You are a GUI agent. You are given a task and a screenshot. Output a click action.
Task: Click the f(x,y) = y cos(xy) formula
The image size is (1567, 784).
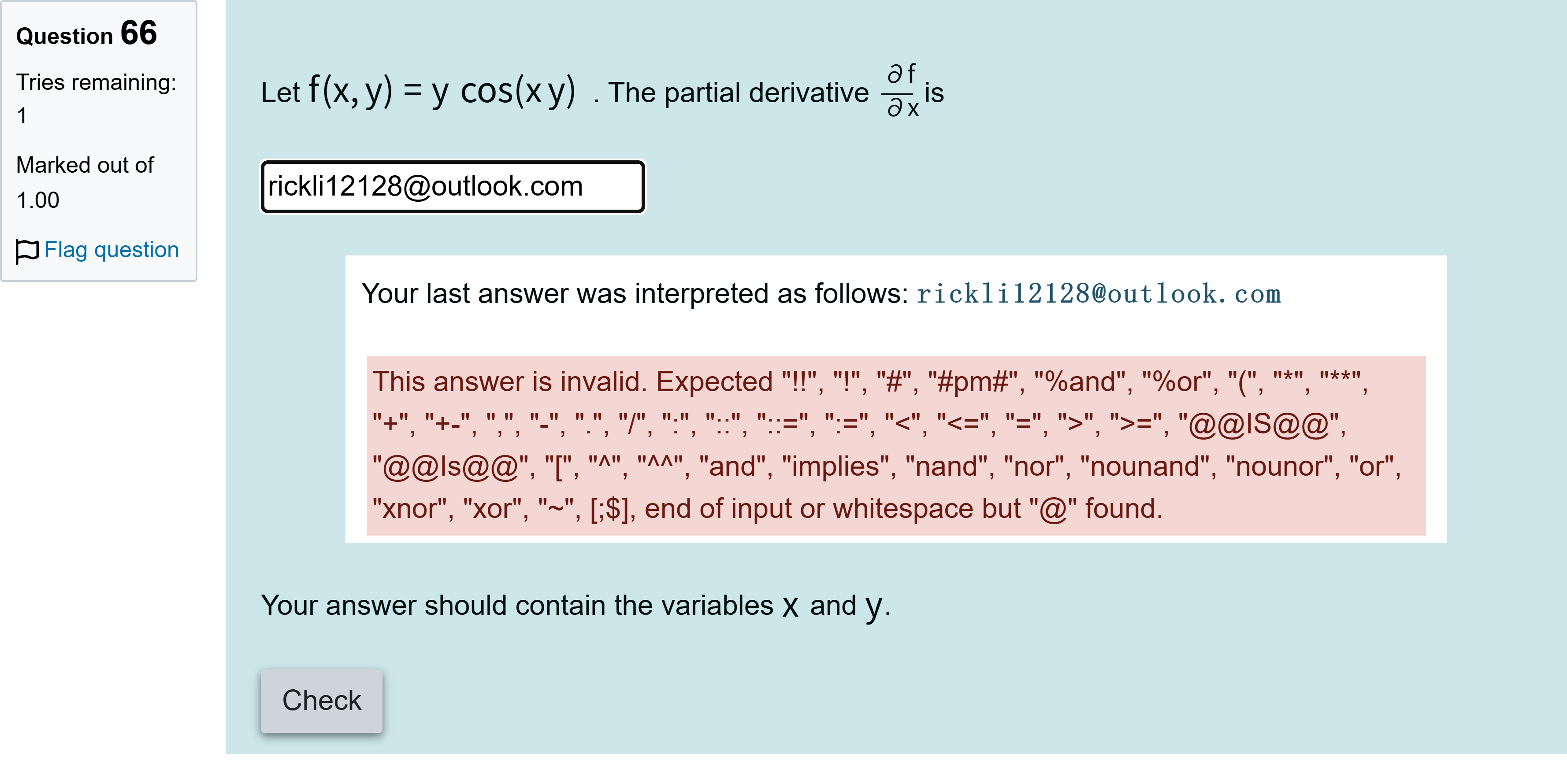[x=442, y=91]
